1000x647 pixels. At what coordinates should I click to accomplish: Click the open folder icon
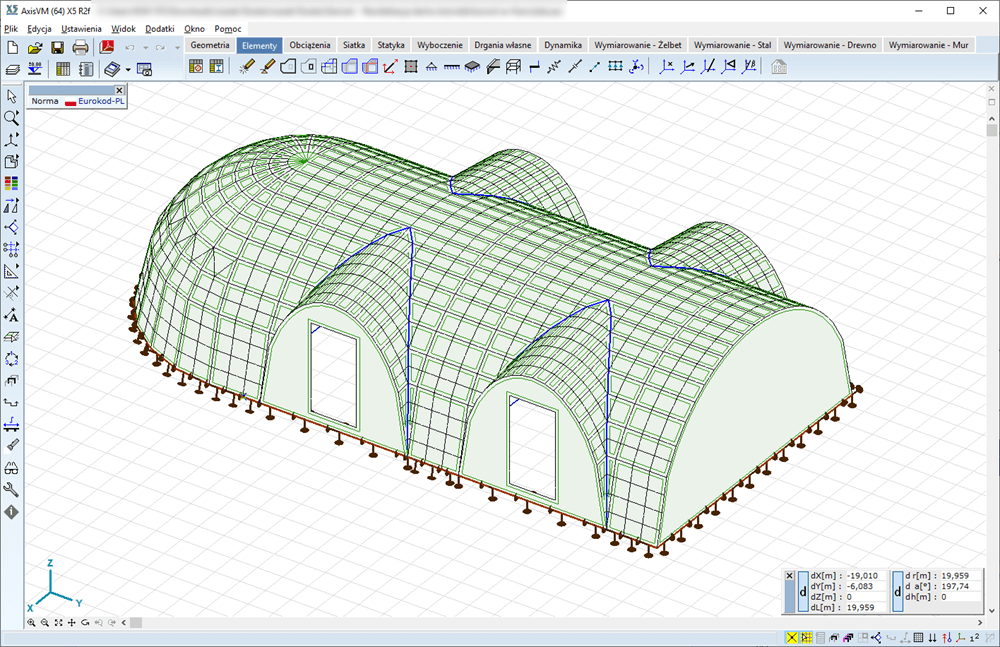pos(35,47)
